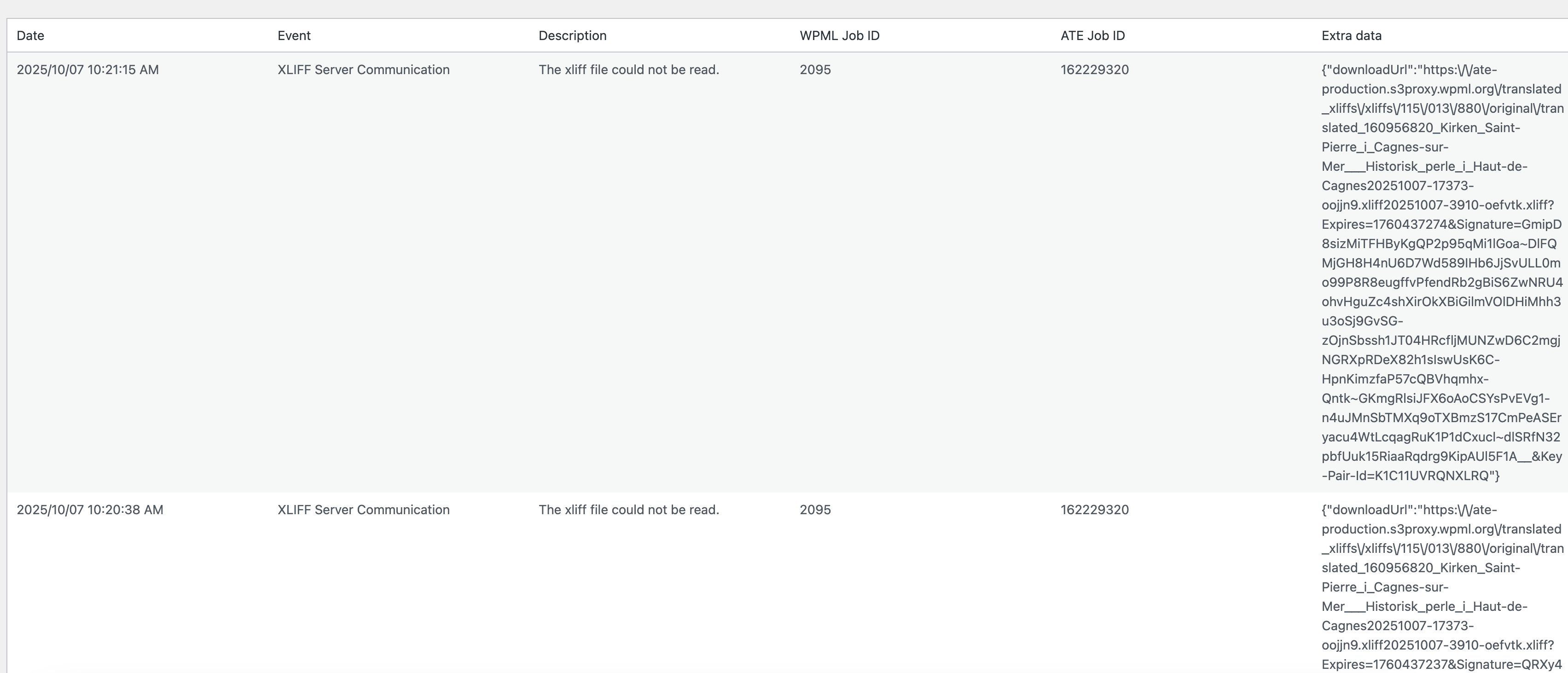The width and height of the screenshot is (1568, 673).
Task: Click the WPML Job ID column header
Action: 839,35
